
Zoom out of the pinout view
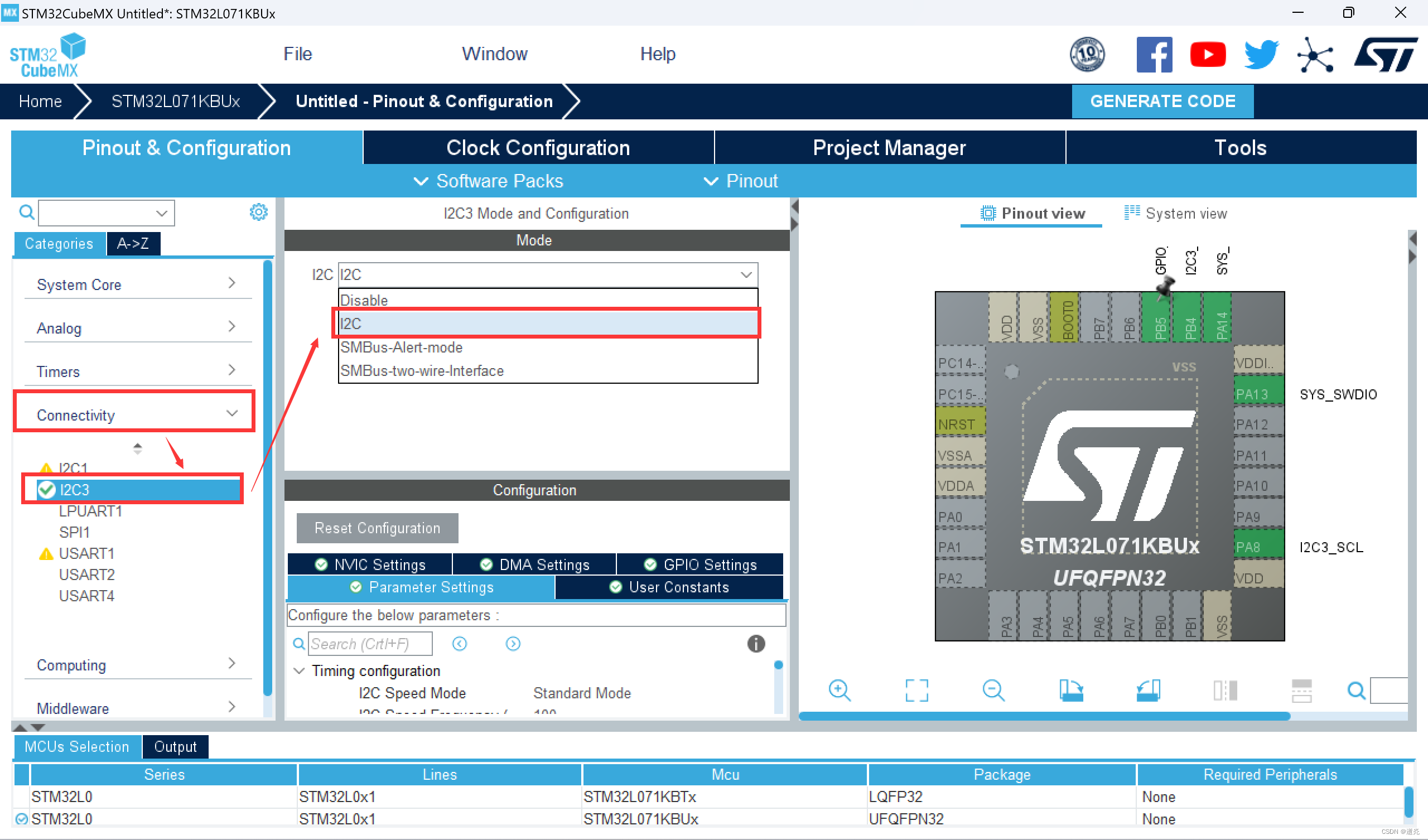coord(993,691)
